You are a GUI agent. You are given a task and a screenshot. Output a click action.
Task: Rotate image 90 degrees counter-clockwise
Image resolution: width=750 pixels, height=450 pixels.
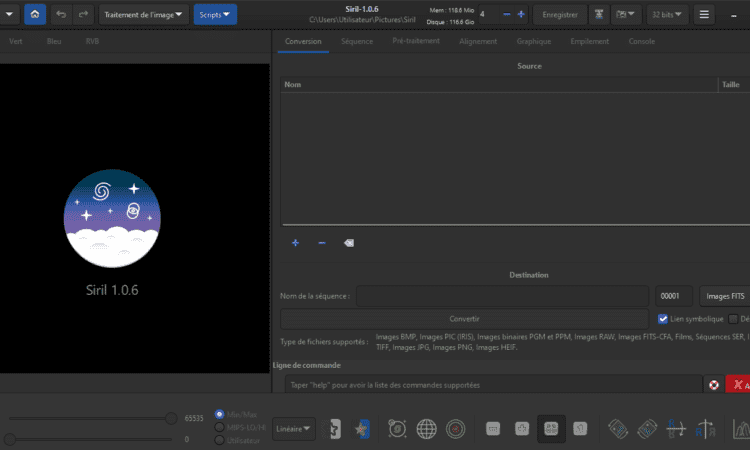click(618, 429)
